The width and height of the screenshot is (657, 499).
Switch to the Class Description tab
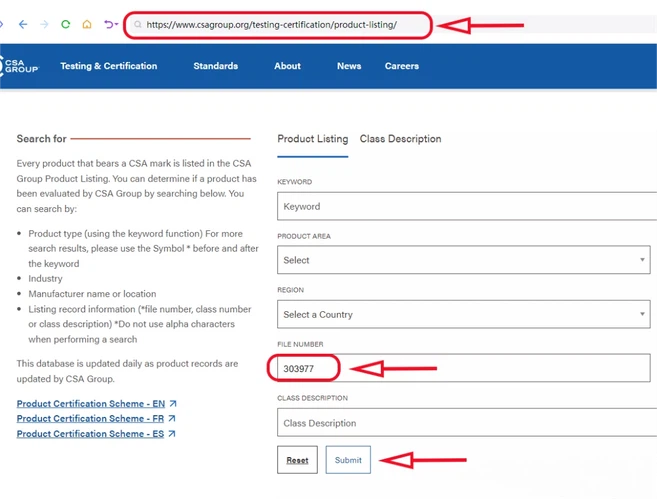(x=400, y=139)
